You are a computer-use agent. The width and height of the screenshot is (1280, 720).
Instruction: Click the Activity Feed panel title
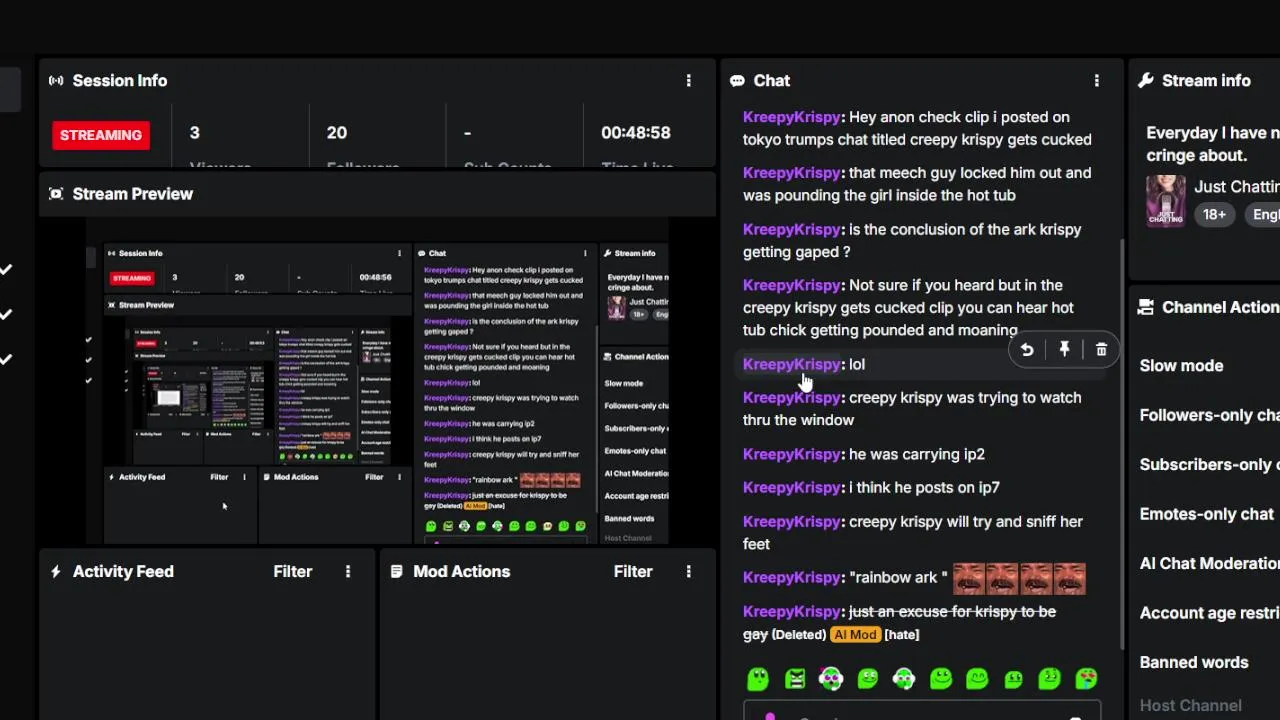pos(123,572)
